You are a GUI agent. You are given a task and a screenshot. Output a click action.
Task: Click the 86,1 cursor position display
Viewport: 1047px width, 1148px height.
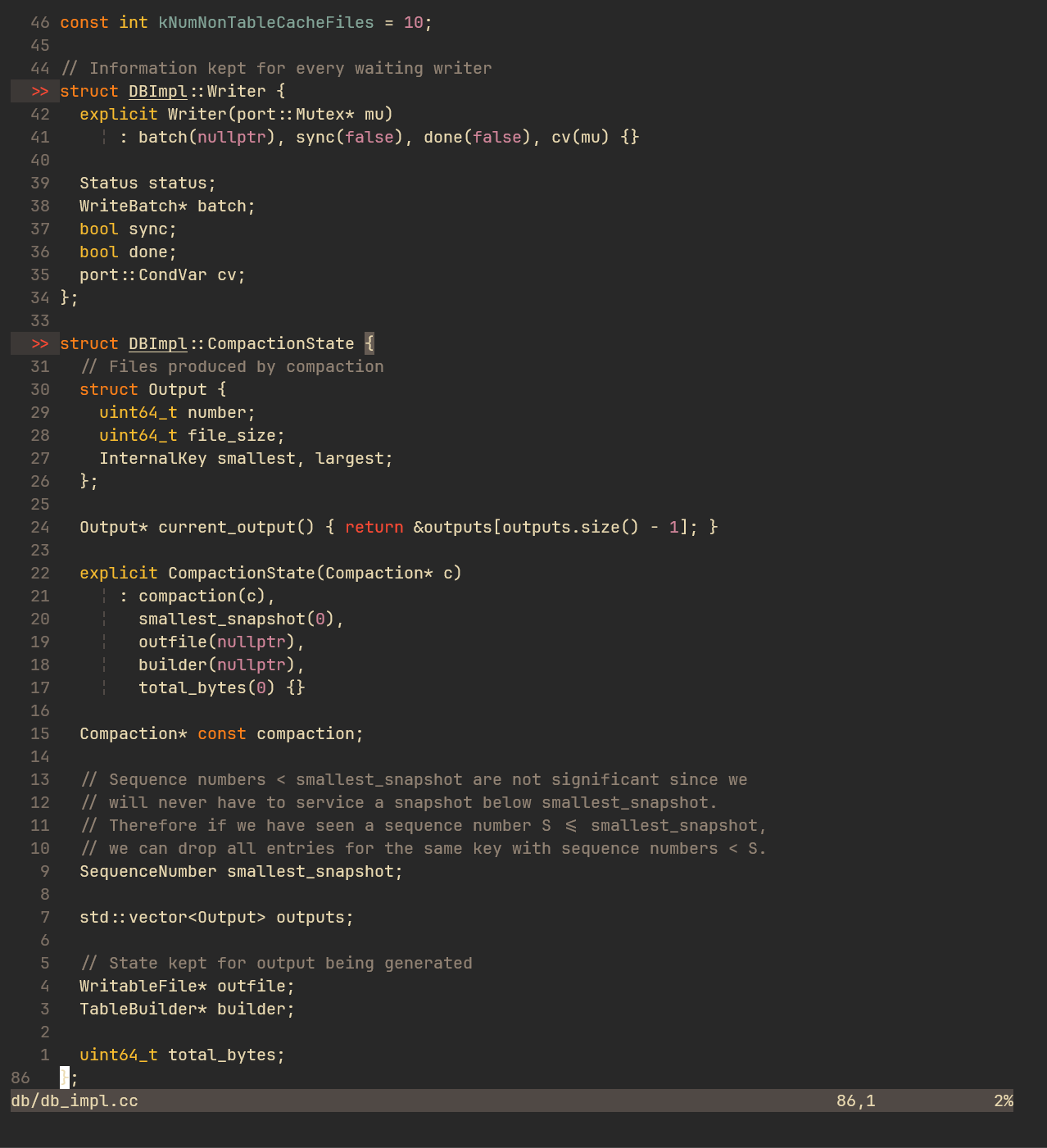click(854, 1101)
